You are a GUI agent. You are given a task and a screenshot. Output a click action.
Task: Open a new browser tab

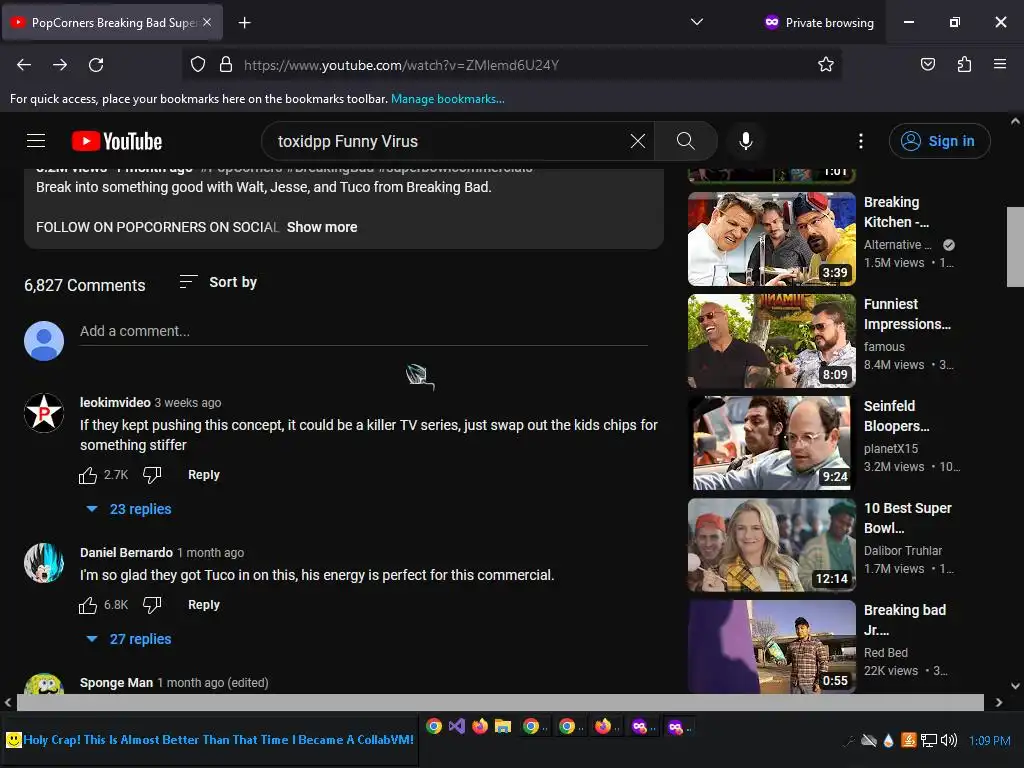[x=244, y=23]
